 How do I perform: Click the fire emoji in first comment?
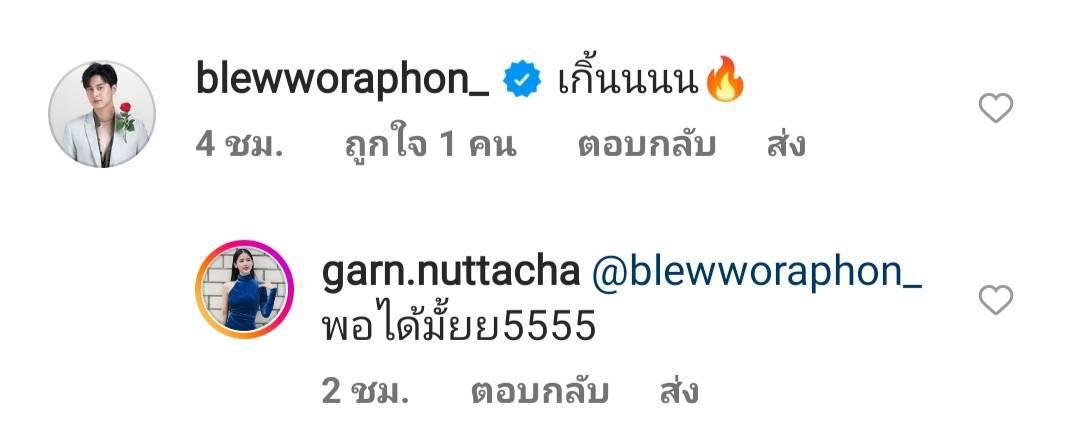725,80
